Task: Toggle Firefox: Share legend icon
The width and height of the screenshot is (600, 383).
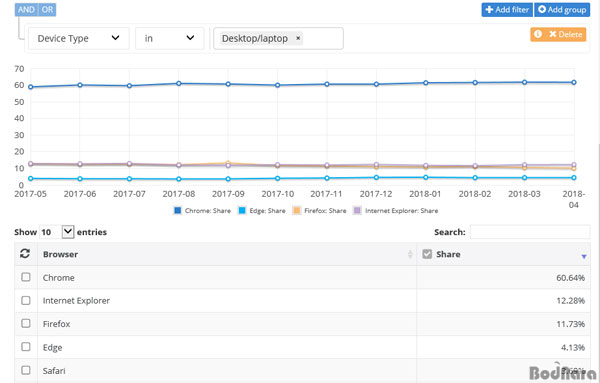Action: (x=297, y=210)
